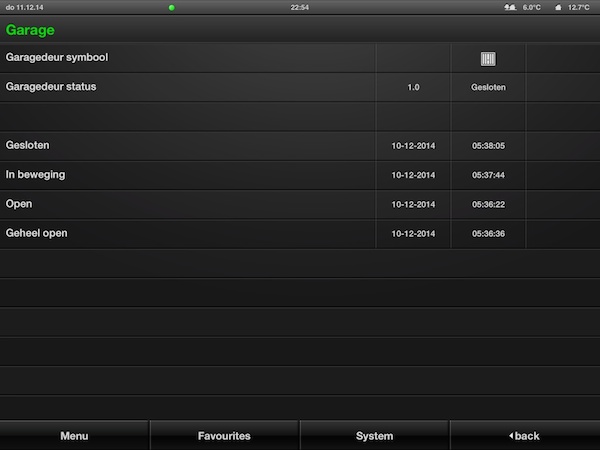Go to the System tab
The height and width of the screenshot is (450, 600).
[374, 436]
